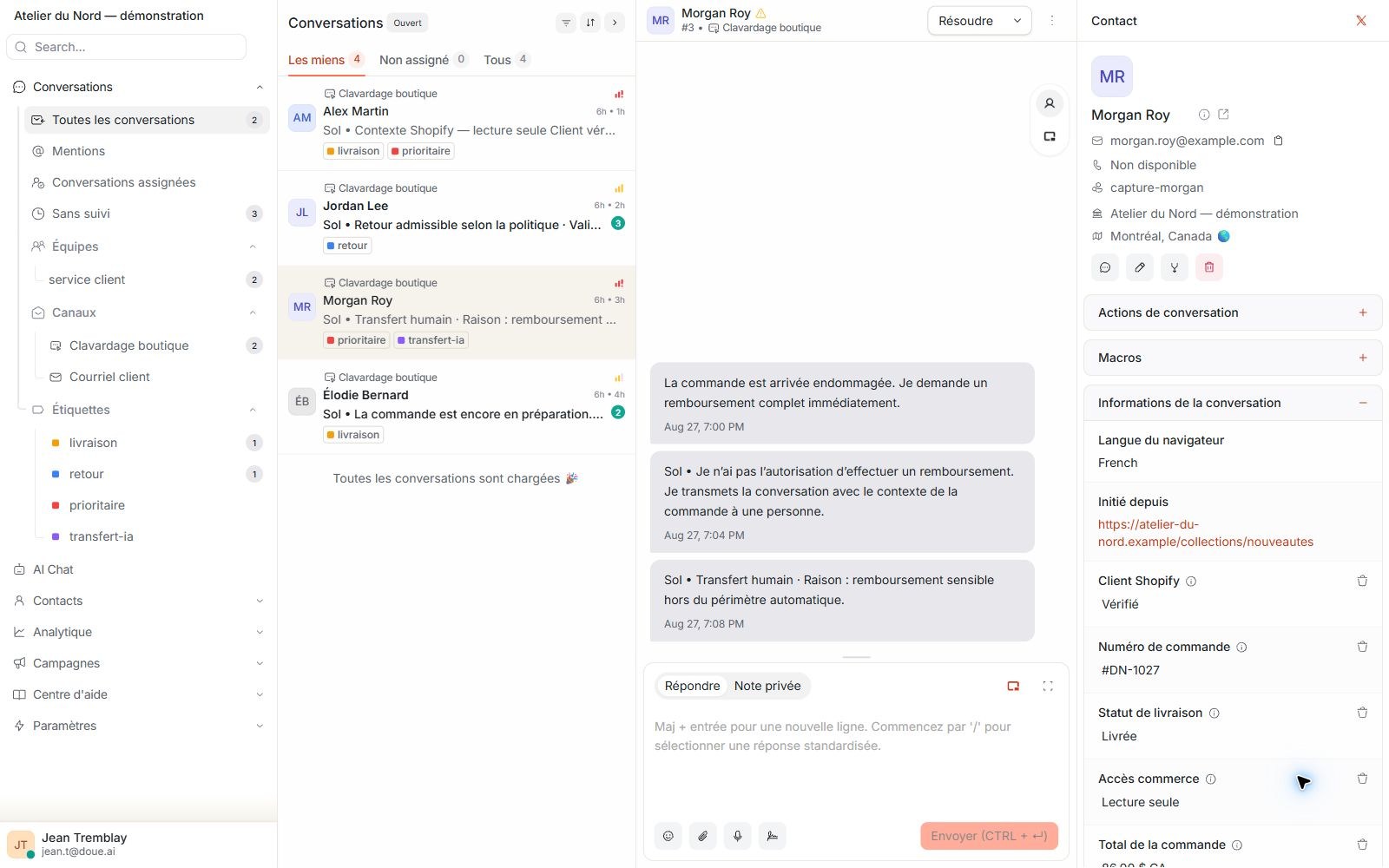Collapse the Conversations sidebar section
Screen dimensions: 1389x868
tap(260, 87)
